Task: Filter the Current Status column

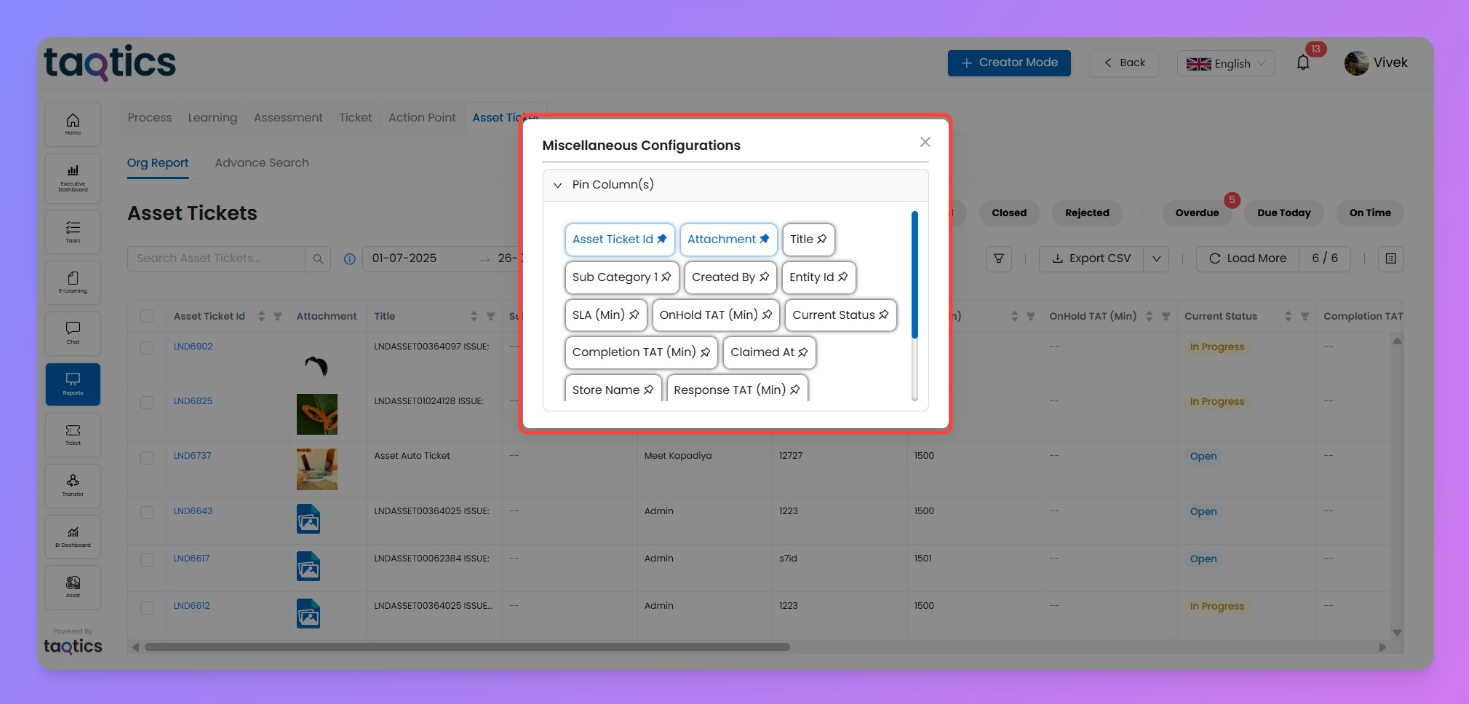Action: (1304, 316)
